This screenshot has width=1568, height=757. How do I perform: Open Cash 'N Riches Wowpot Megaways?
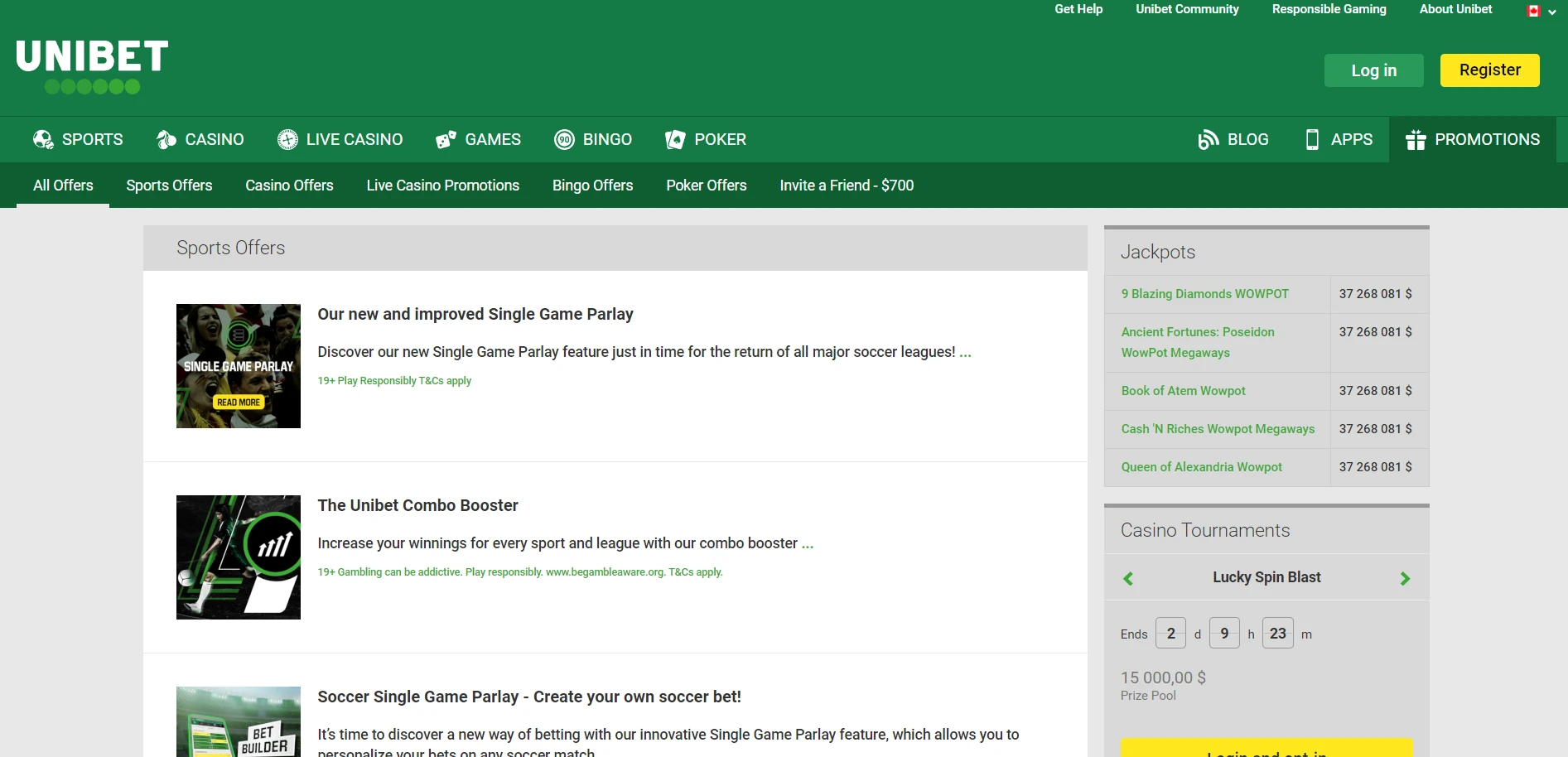(x=1218, y=429)
